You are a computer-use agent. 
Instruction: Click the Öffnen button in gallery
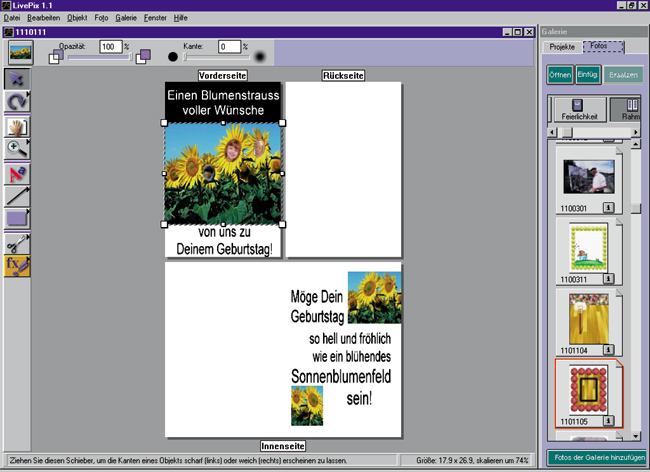[x=560, y=75]
